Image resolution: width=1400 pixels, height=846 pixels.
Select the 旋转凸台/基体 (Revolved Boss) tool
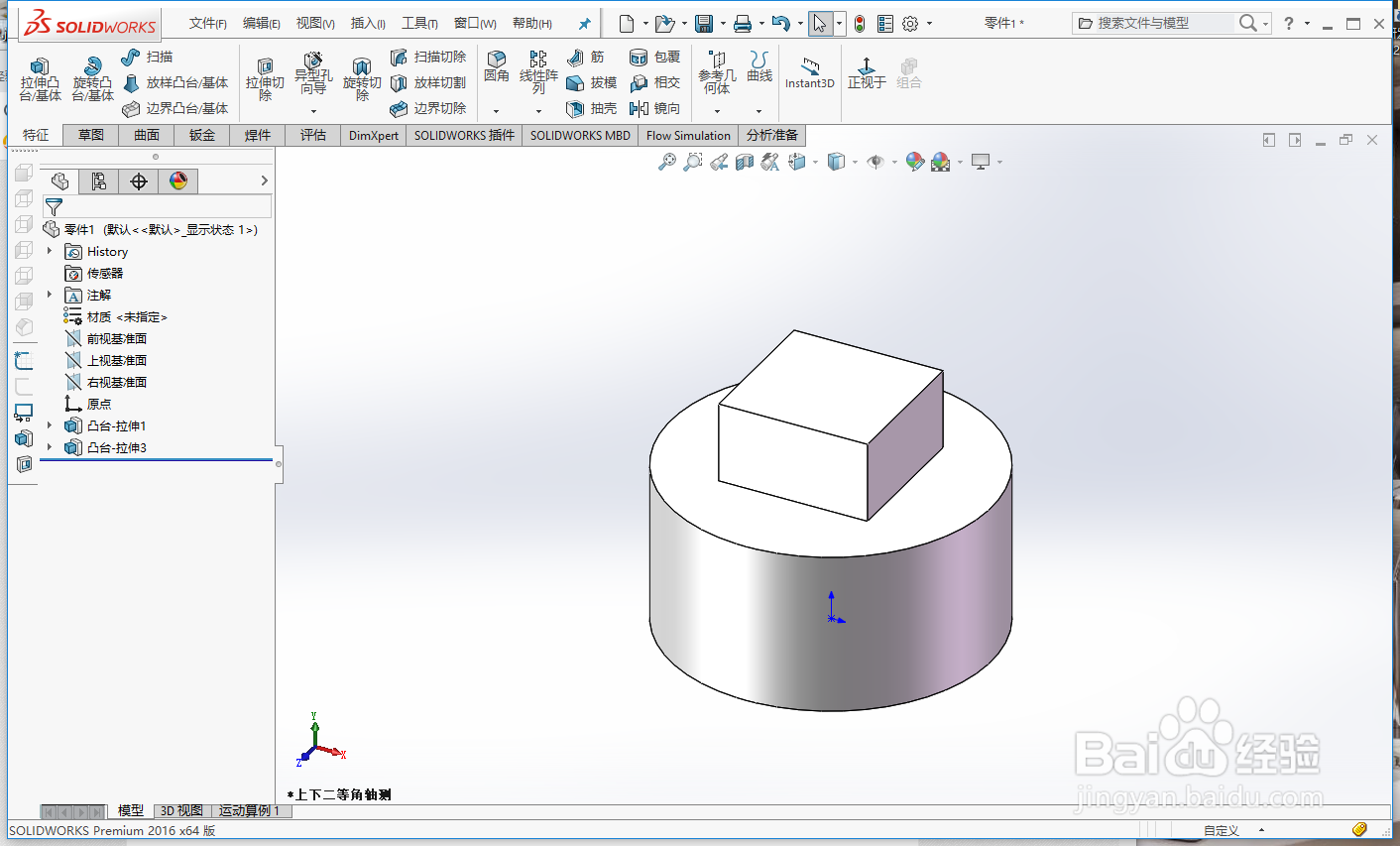pyautogui.click(x=91, y=79)
